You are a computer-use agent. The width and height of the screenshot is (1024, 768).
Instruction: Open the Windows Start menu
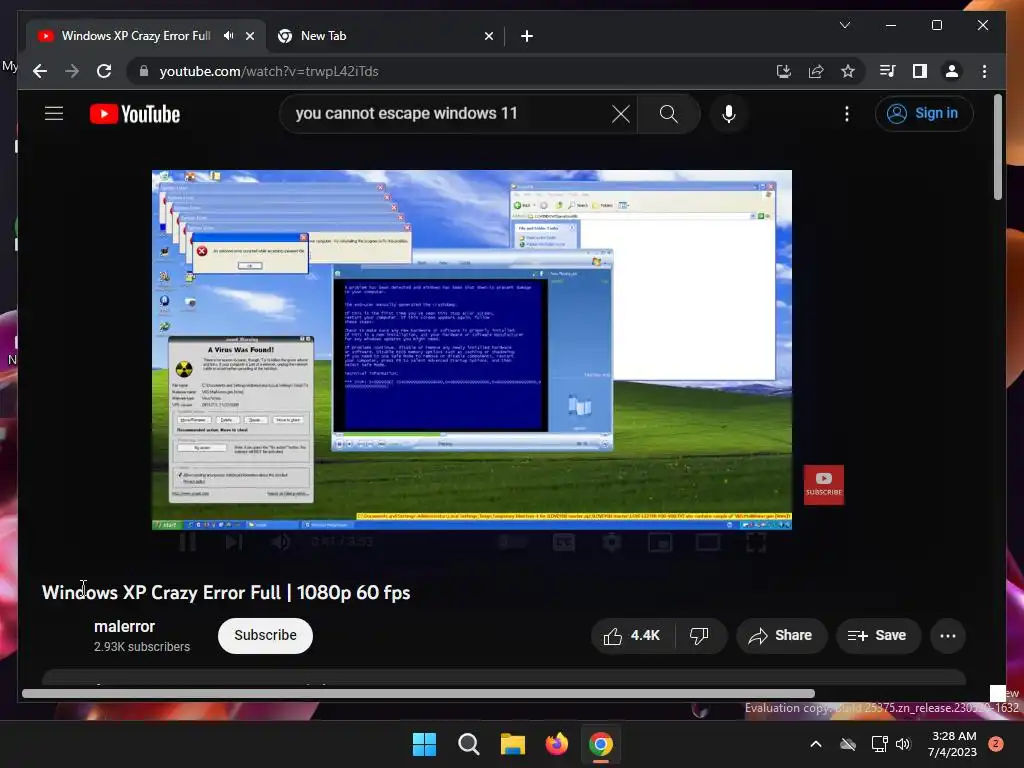(x=424, y=744)
